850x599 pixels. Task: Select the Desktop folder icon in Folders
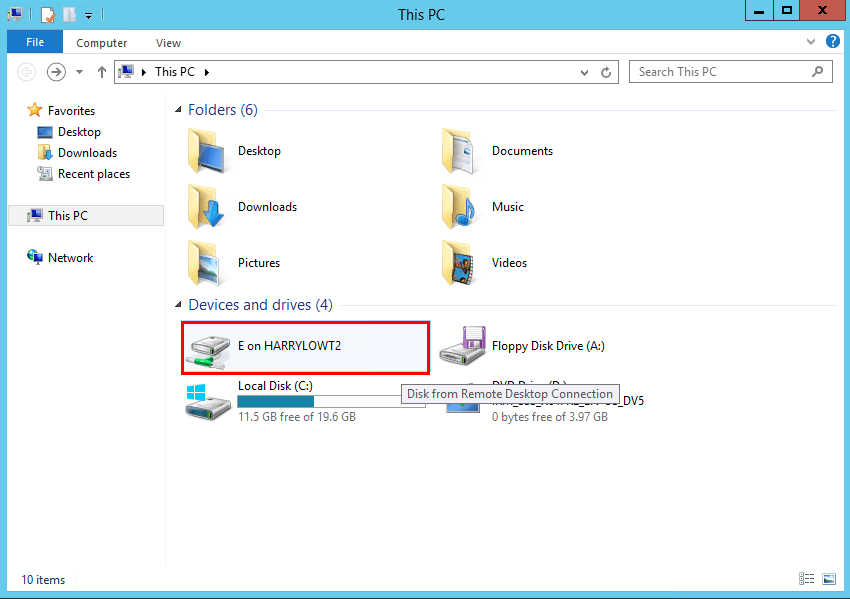click(x=207, y=151)
